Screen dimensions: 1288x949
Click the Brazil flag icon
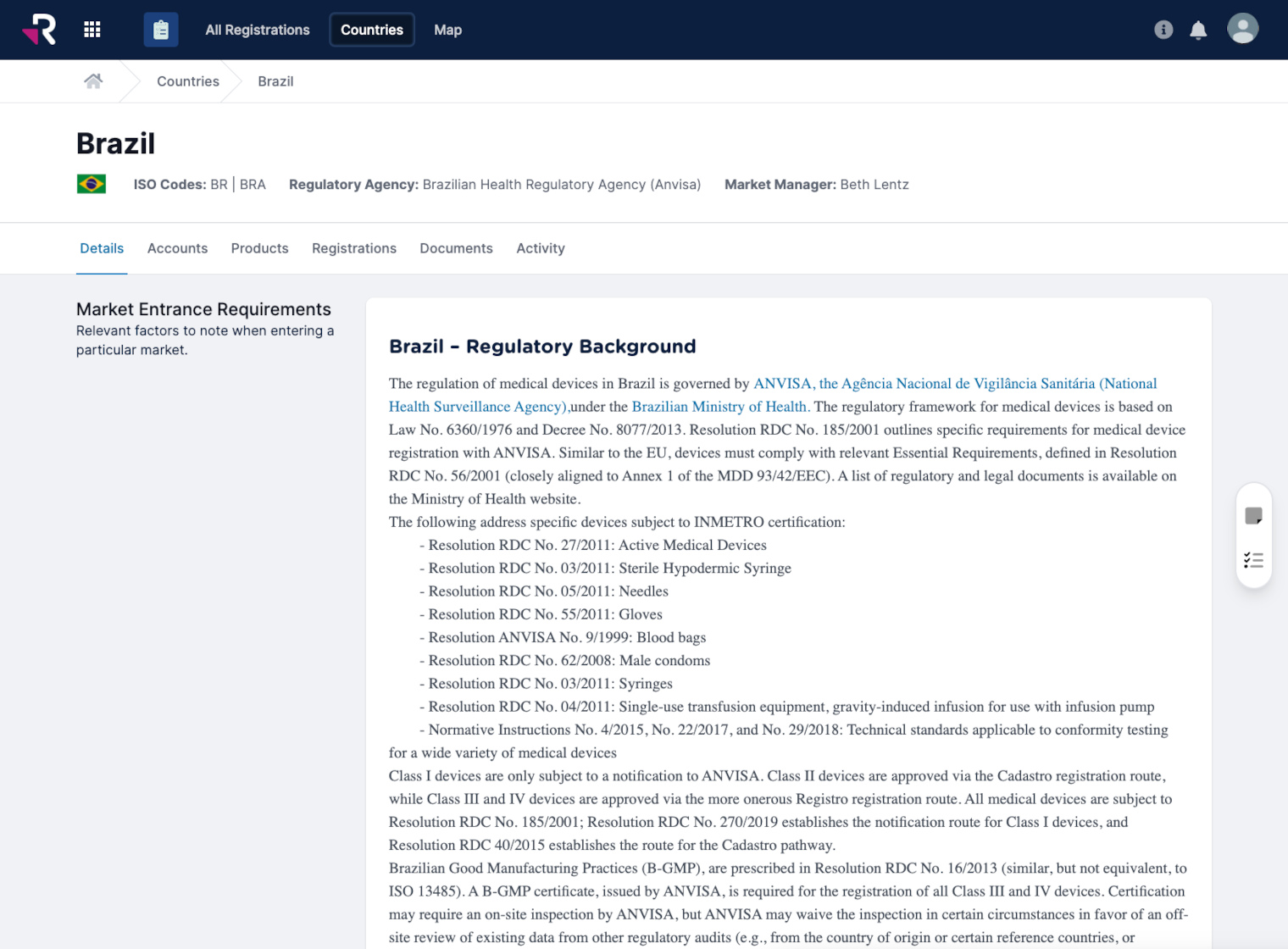pos(92,184)
